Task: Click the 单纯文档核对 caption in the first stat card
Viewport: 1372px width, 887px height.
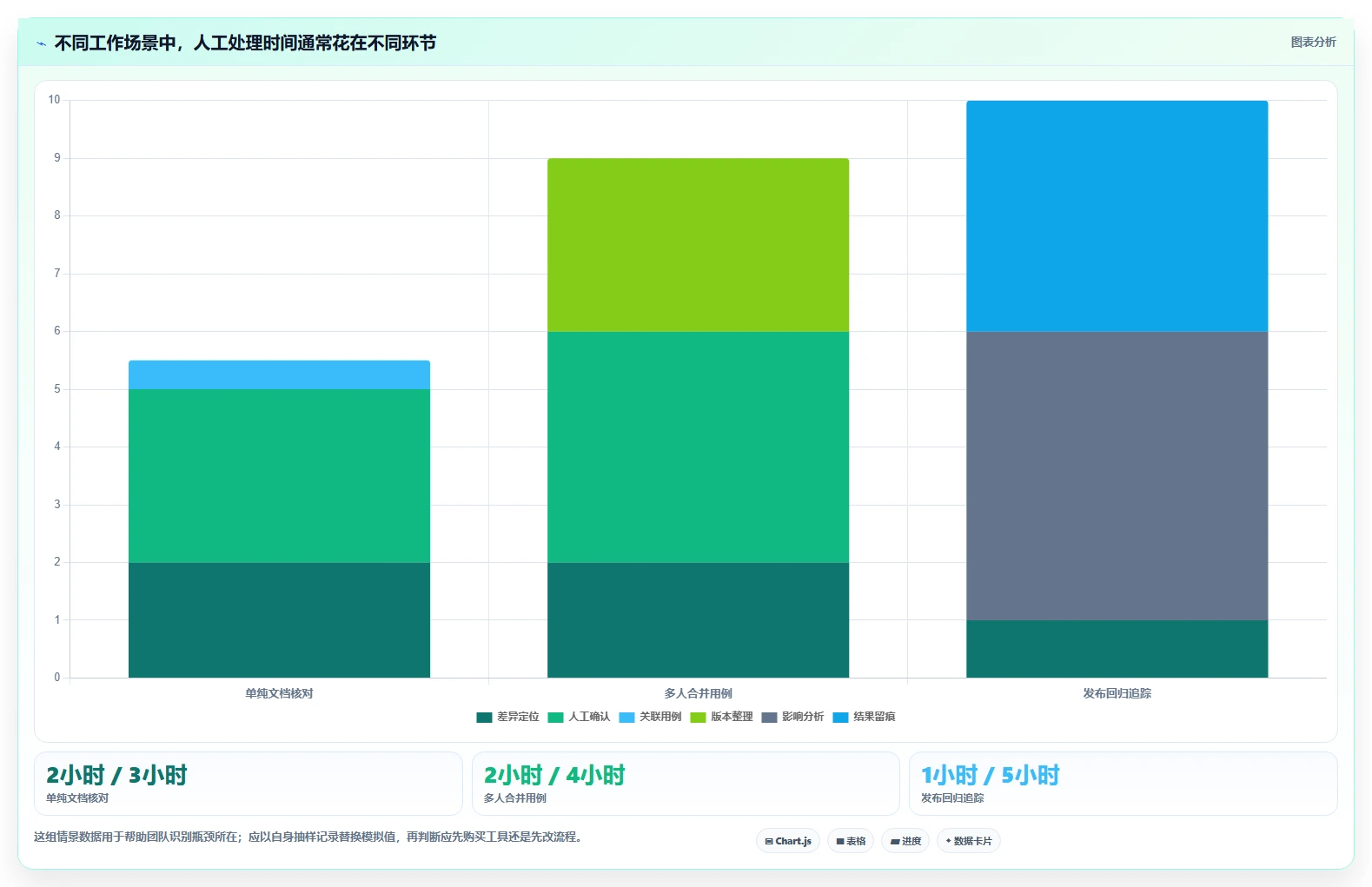Action: point(77,798)
